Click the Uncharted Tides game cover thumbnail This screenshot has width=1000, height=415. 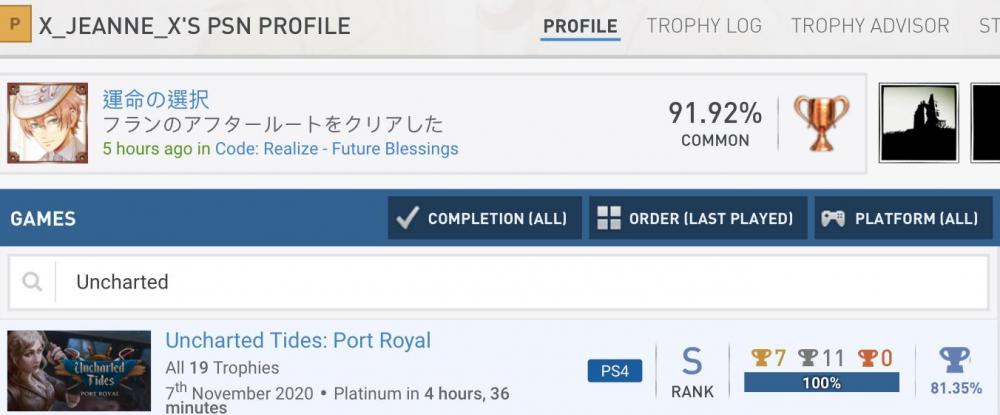(79, 372)
